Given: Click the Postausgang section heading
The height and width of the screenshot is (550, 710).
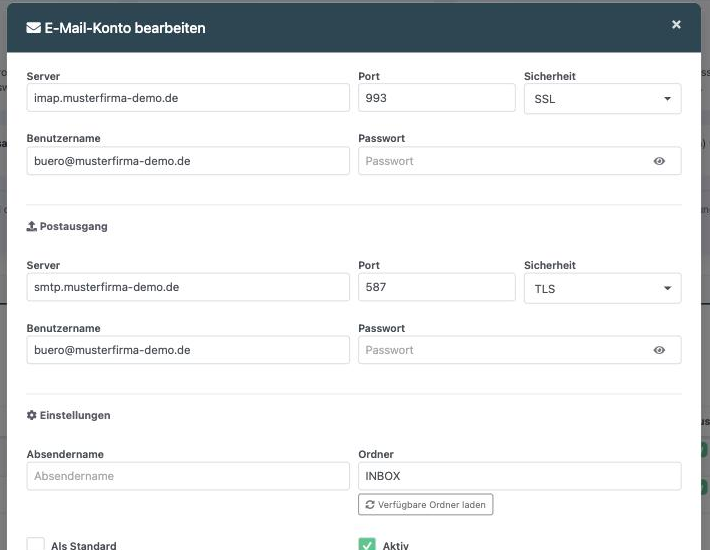Looking at the screenshot, I should point(73,226).
